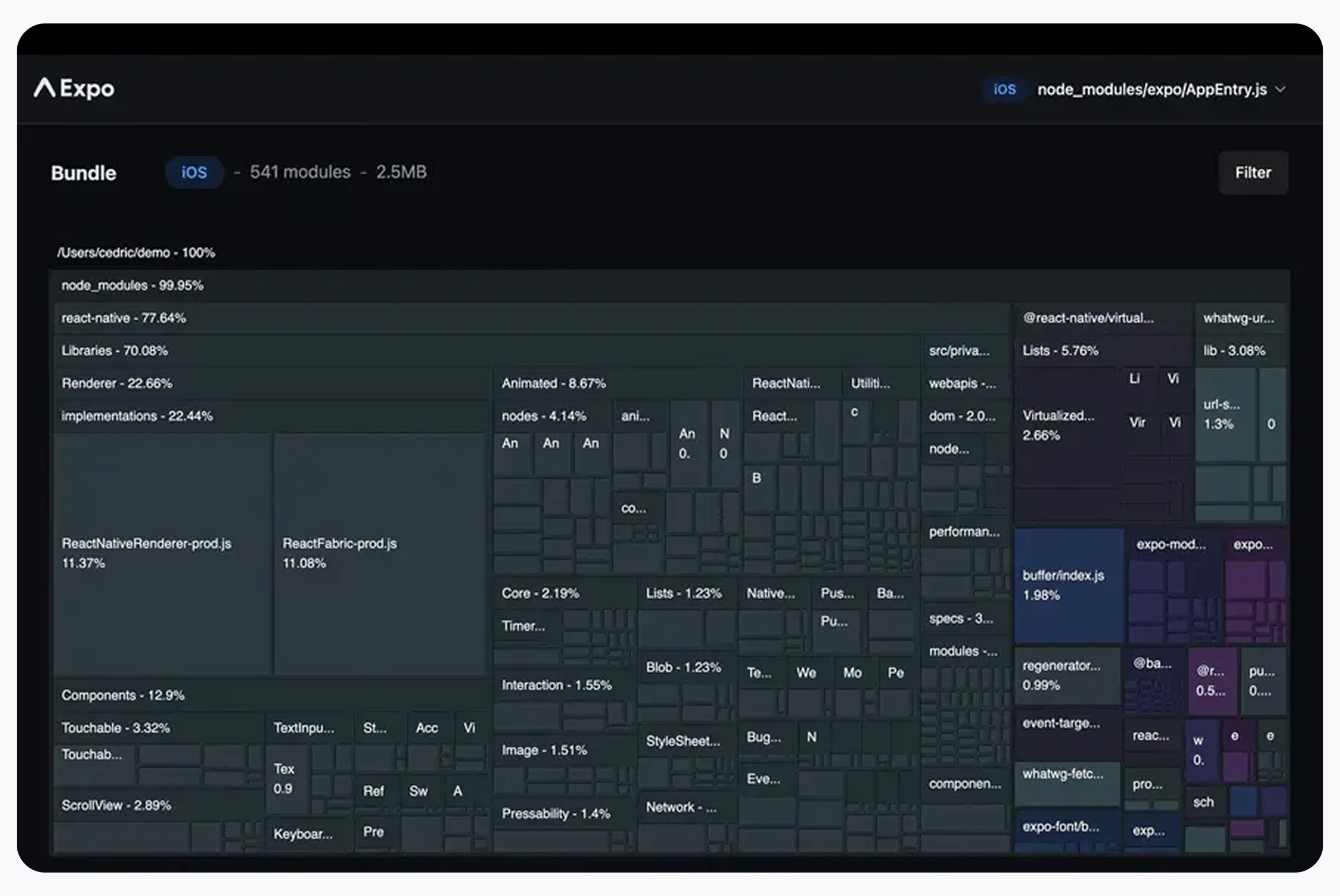Viewport: 1340px width, 896px height.
Task: Select the /Users/cedric/demo - 100% root node
Action: (136, 252)
